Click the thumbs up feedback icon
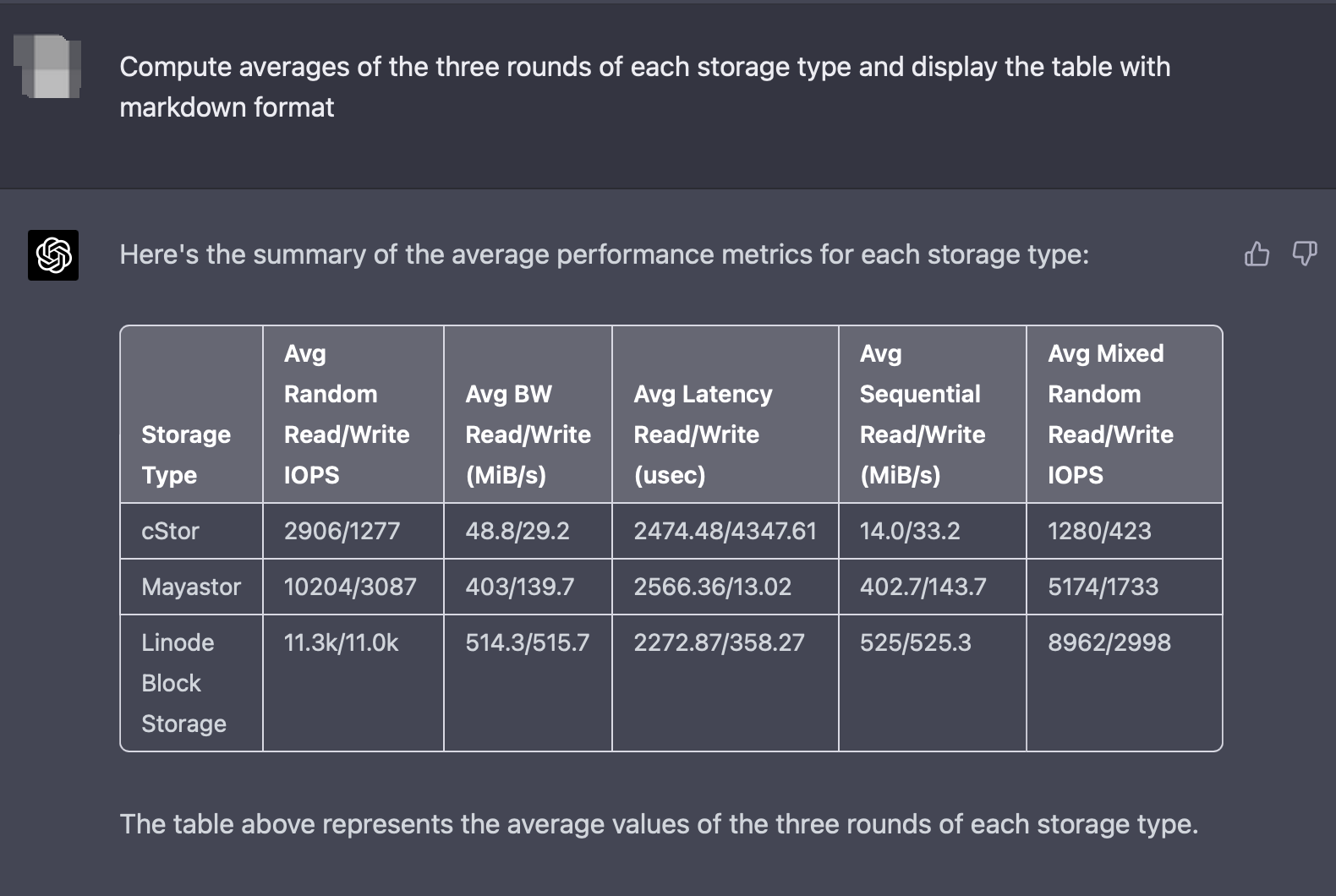 (1257, 254)
